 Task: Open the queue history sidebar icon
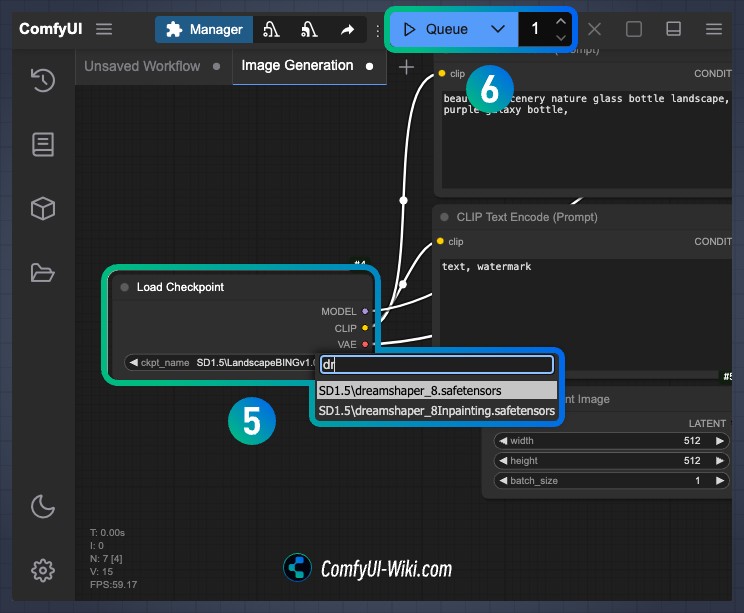tap(43, 80)
